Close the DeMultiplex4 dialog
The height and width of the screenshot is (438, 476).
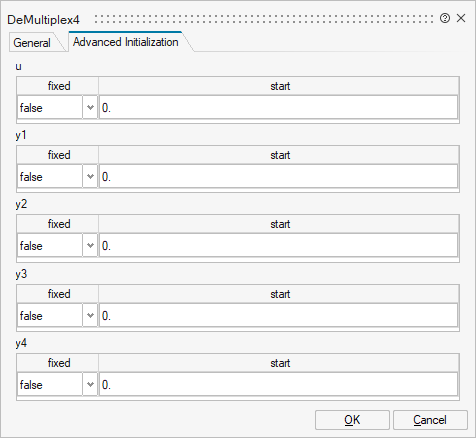pyautogui.click(x=461, y=18)
